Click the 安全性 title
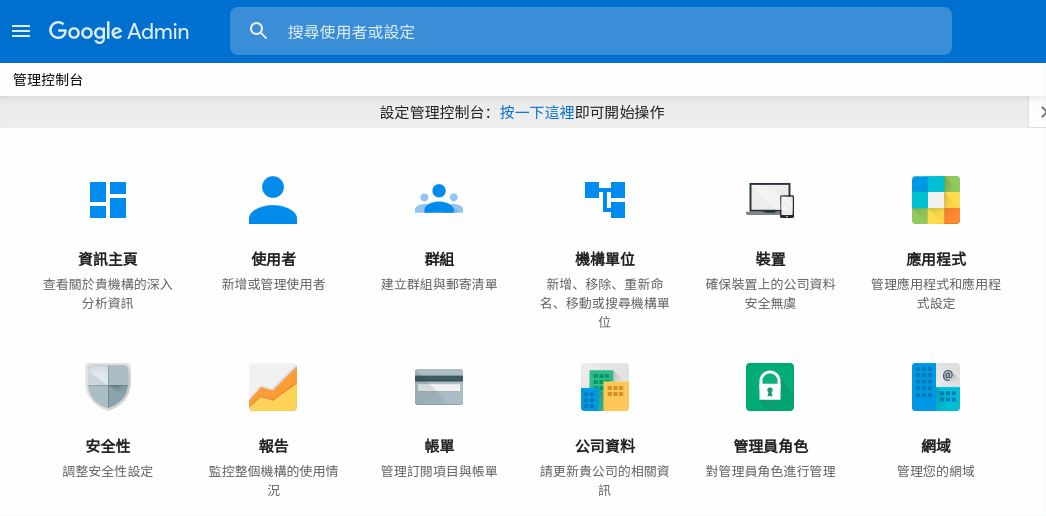Screen dimensions: 1046x516 108,446
